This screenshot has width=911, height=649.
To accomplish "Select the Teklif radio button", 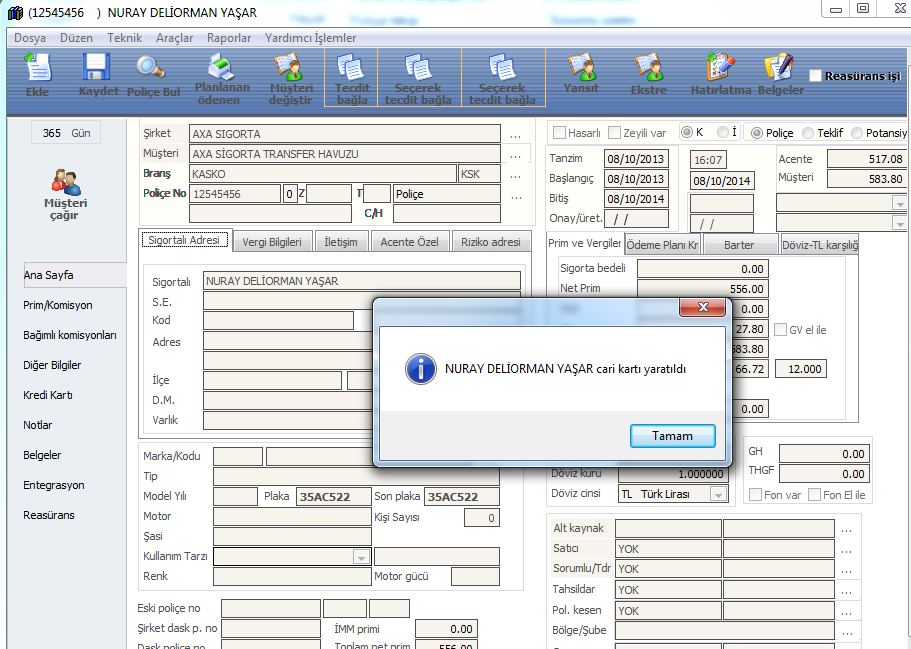I will [808, 133].
